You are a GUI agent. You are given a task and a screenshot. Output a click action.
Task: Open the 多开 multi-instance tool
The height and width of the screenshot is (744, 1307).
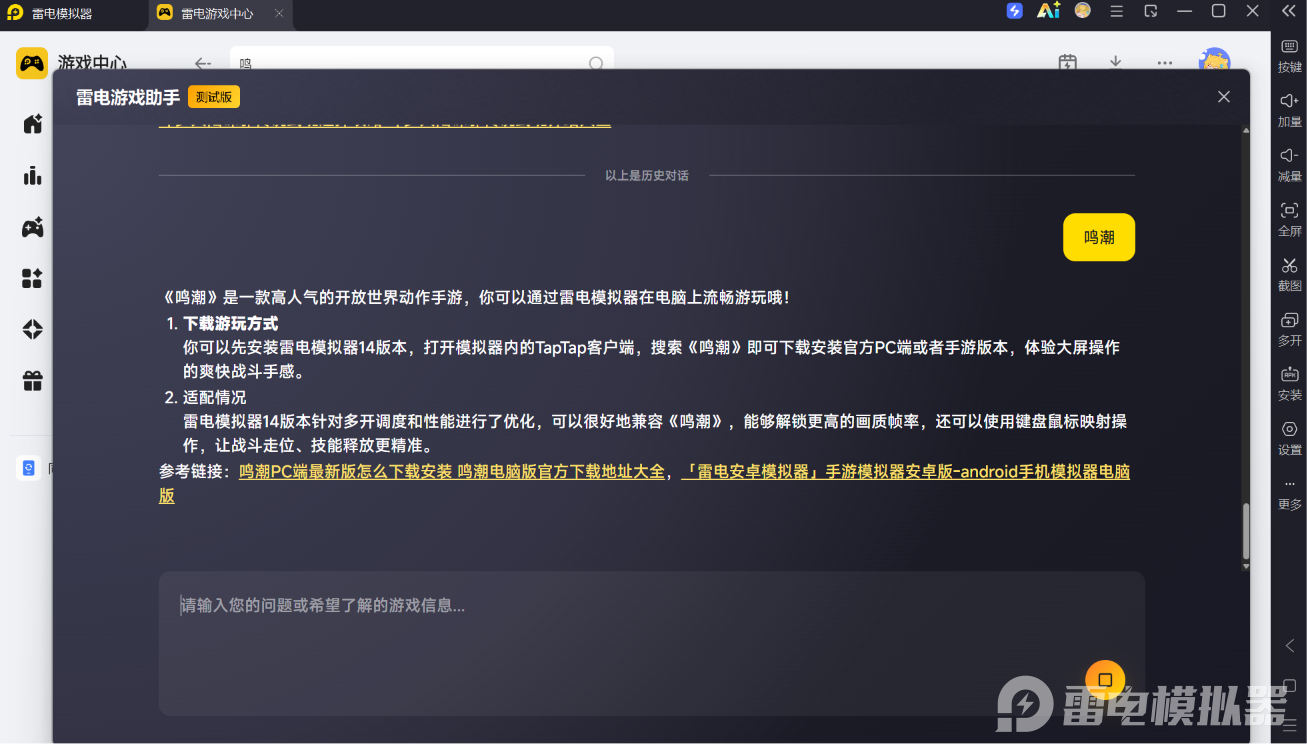pos(1289,329)
